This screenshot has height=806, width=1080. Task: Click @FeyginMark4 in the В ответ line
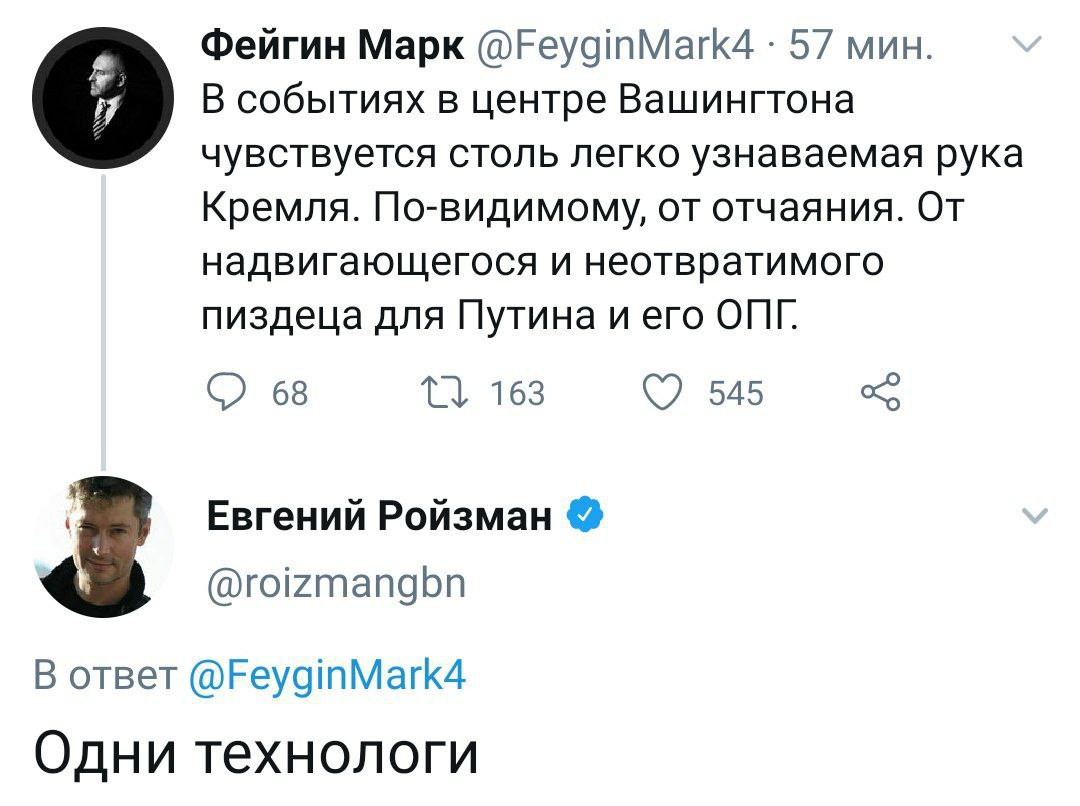coord(327,676)
